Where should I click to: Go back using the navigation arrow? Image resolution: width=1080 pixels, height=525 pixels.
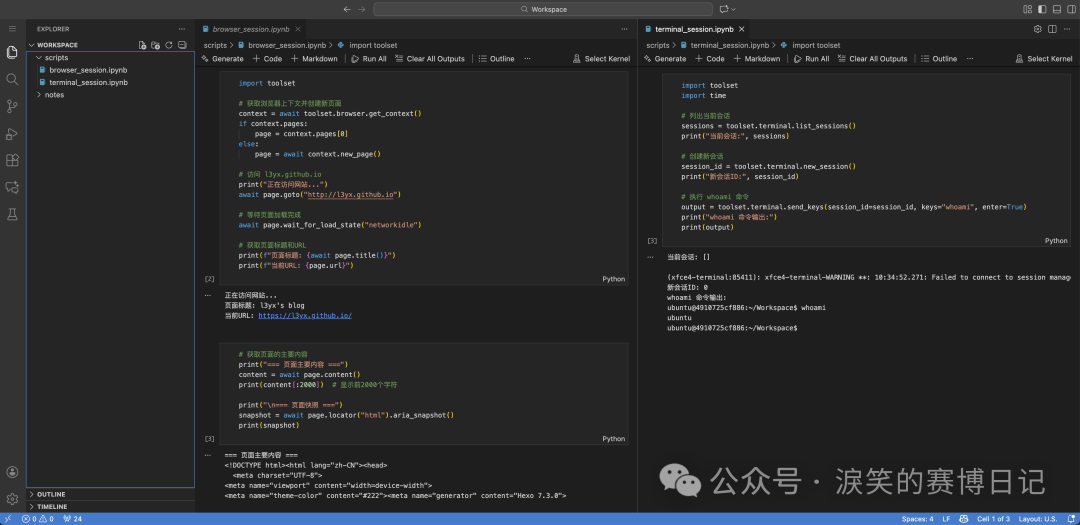point(347,9)
